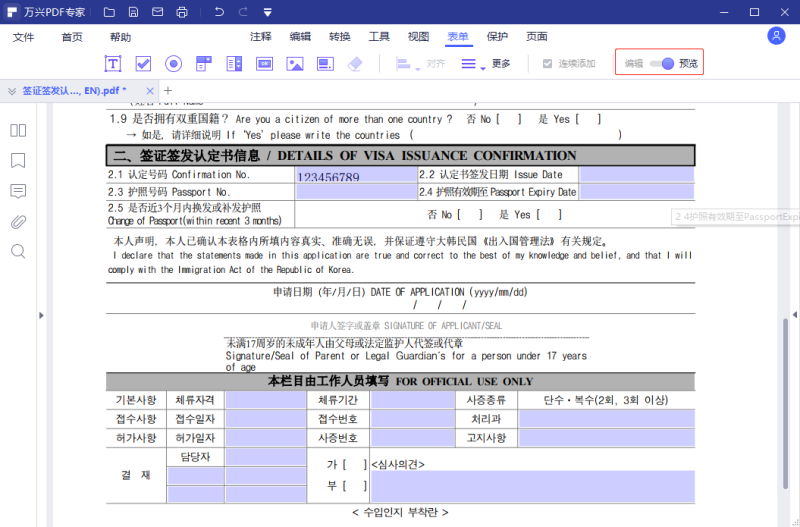Switch to the 工具 tab
The image size is (800, 527).
(x=379, y=37)
